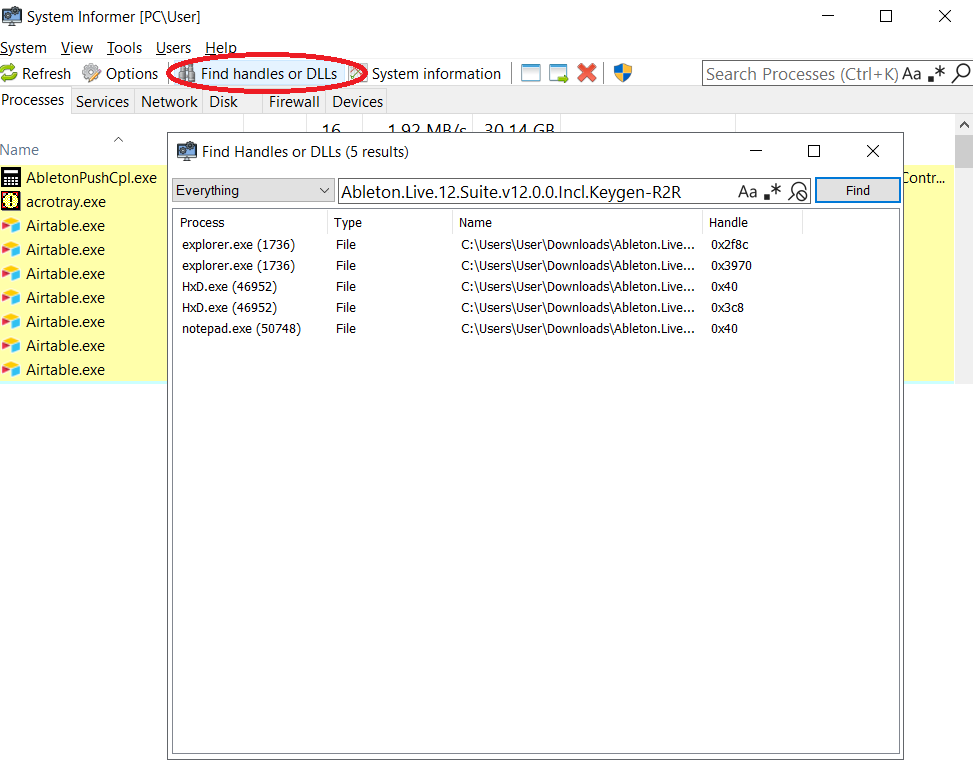Select HxD.exe (46952) first result row

pos(536,287)
